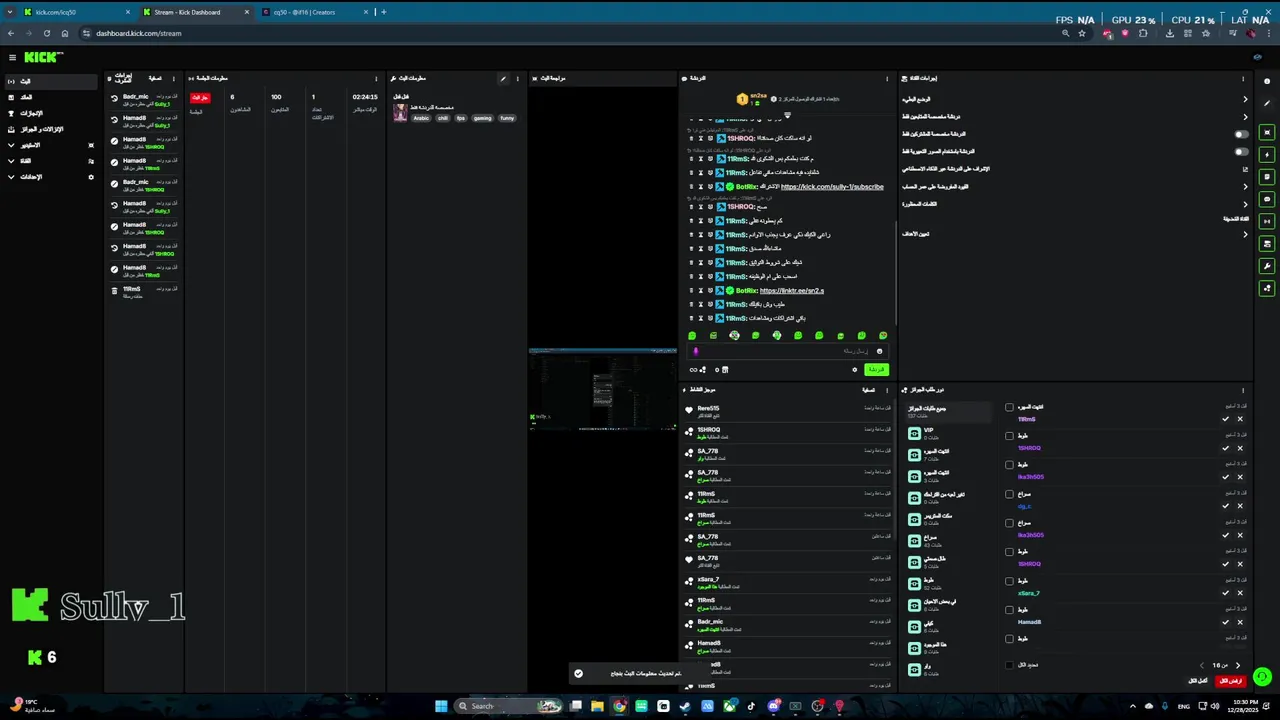Open the stream info panel three-dot menu
Viewport: 1280px width, 720px height.
[x=517, y=78]
